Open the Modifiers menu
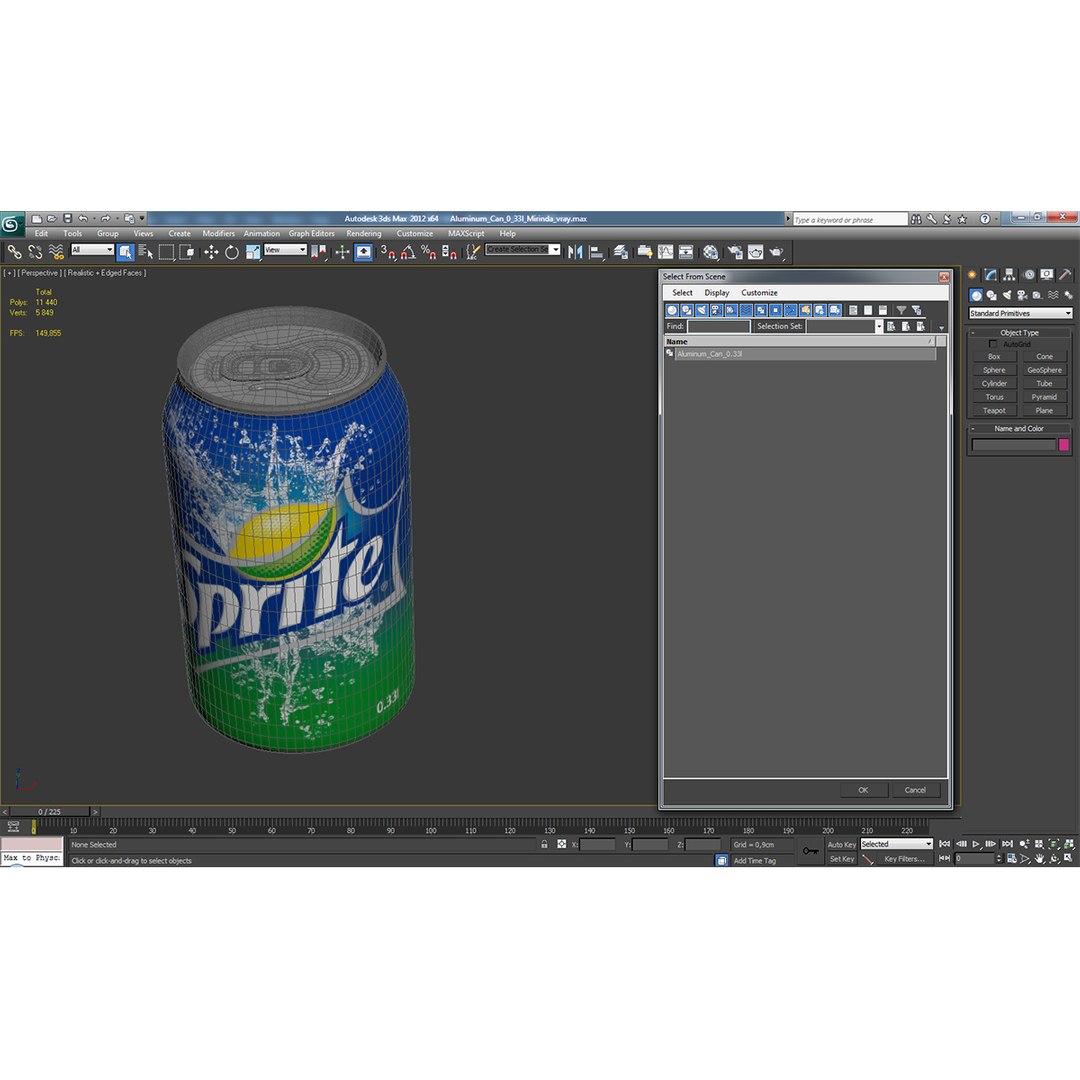 click(x=218, y=233)
